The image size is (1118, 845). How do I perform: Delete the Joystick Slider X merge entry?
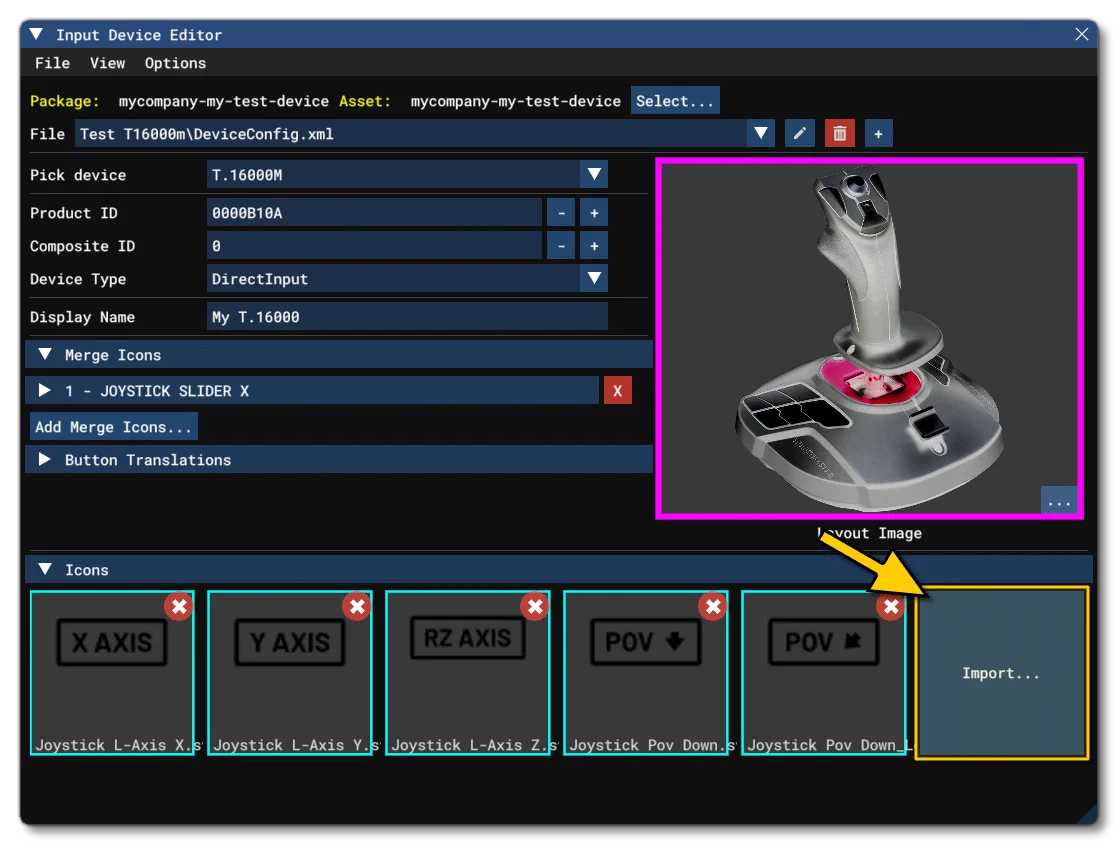[617, 391]
